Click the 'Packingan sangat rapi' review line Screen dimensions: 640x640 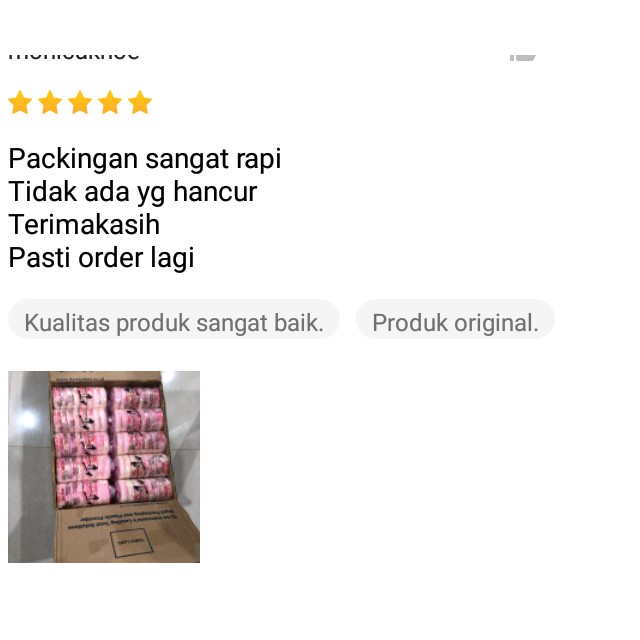[145, 159]
